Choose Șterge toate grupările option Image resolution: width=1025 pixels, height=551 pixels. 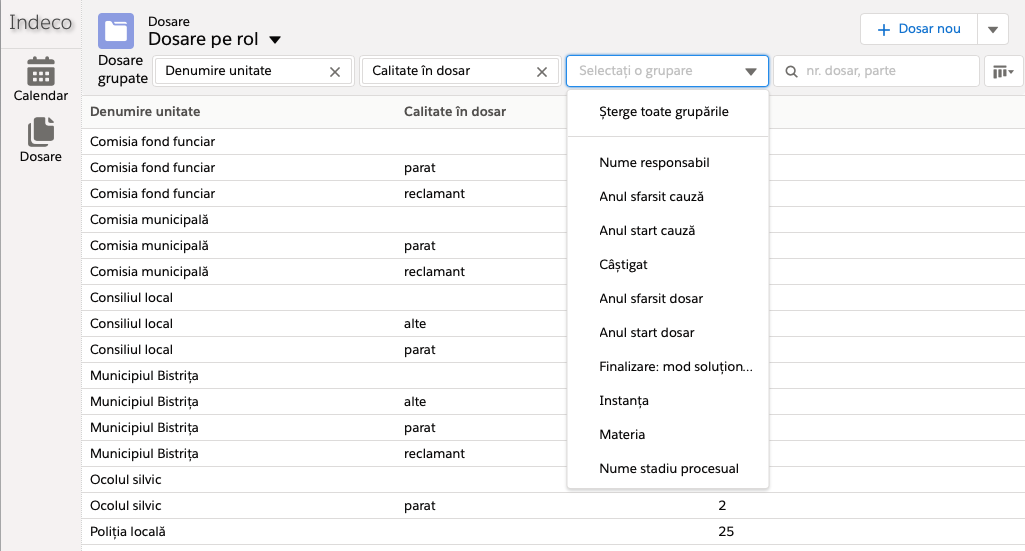click(x=663, y=112)
